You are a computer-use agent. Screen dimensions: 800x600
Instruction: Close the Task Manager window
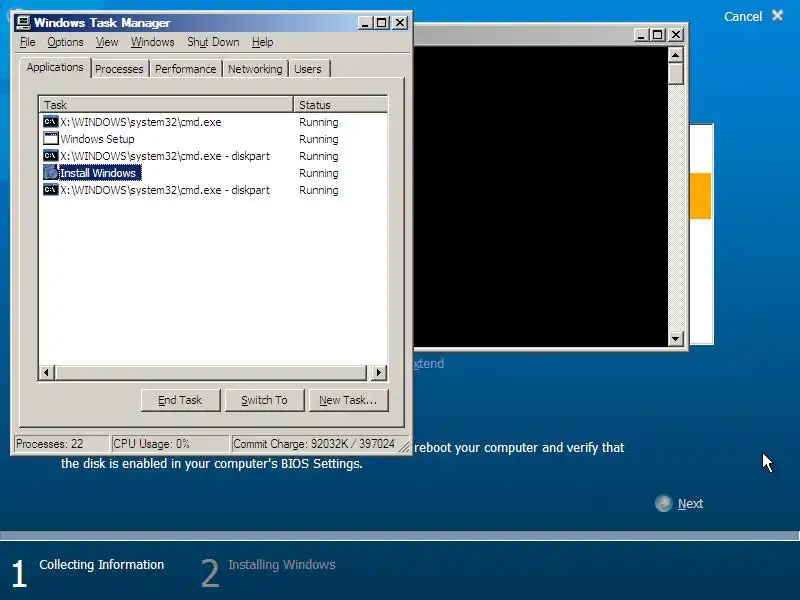pyautogui.click(x=400, y=23)
